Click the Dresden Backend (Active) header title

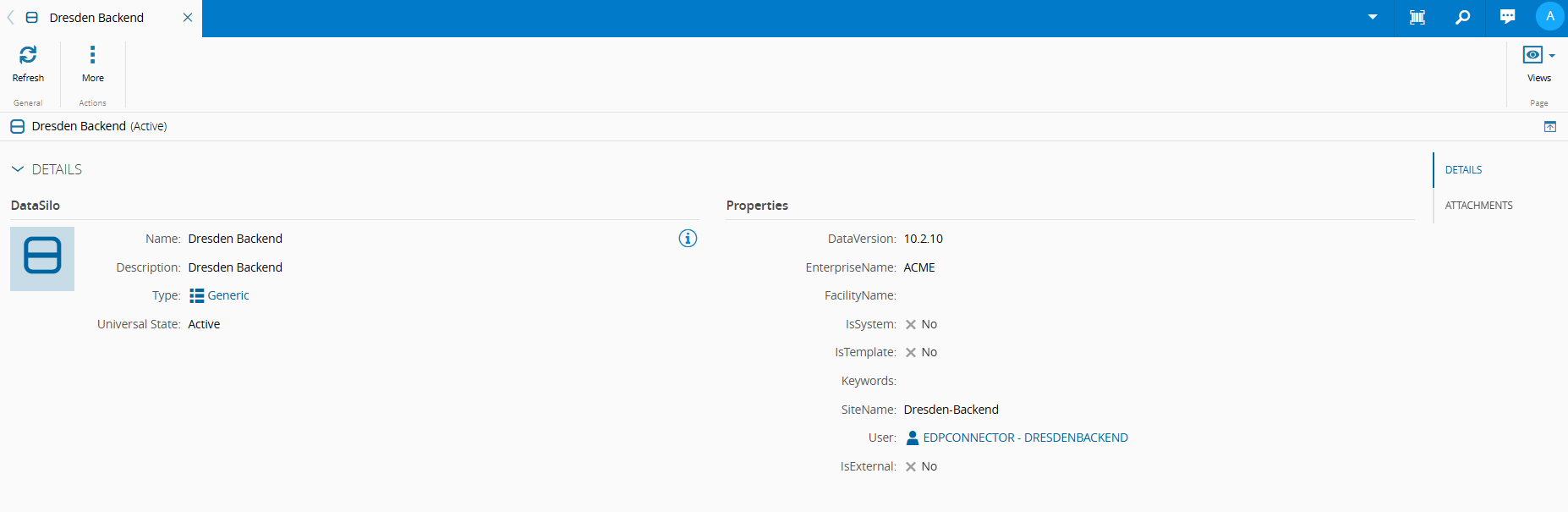point(99,126)
